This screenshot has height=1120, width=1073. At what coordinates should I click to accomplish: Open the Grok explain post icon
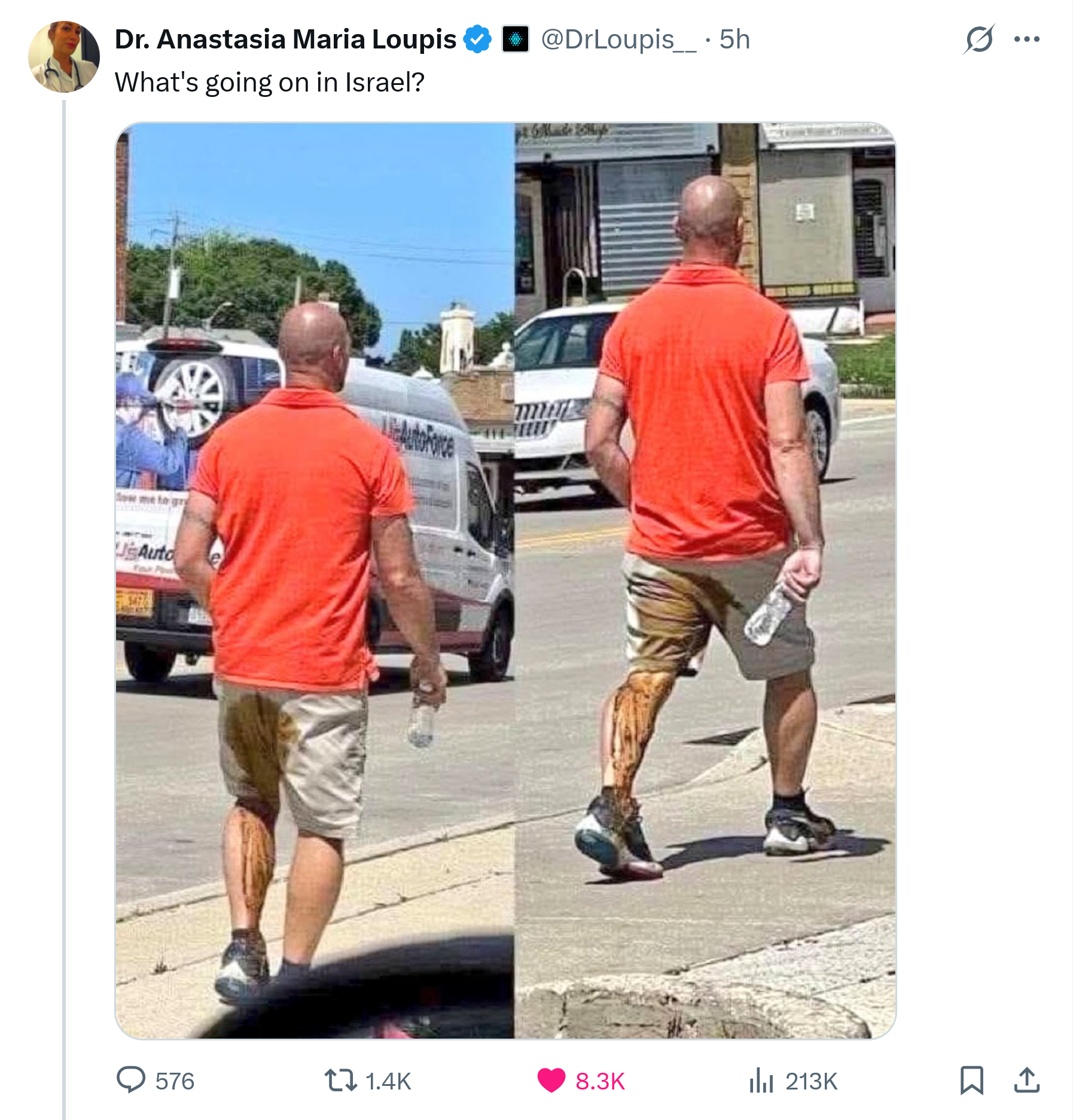point(979,39)
